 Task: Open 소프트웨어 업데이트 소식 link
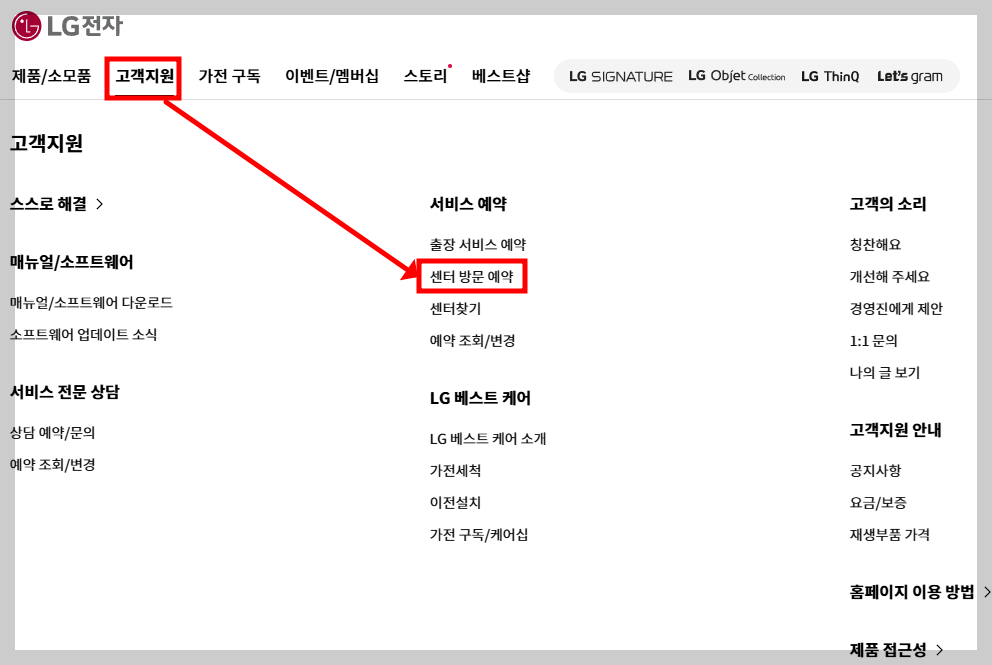(x=83, y=334)
